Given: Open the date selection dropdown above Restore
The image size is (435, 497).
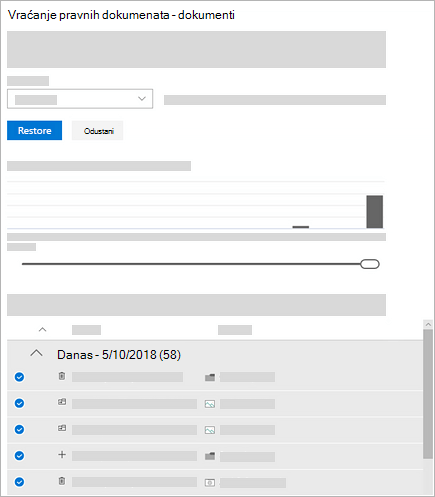Looking at the screenshot, I should [80, 99].
